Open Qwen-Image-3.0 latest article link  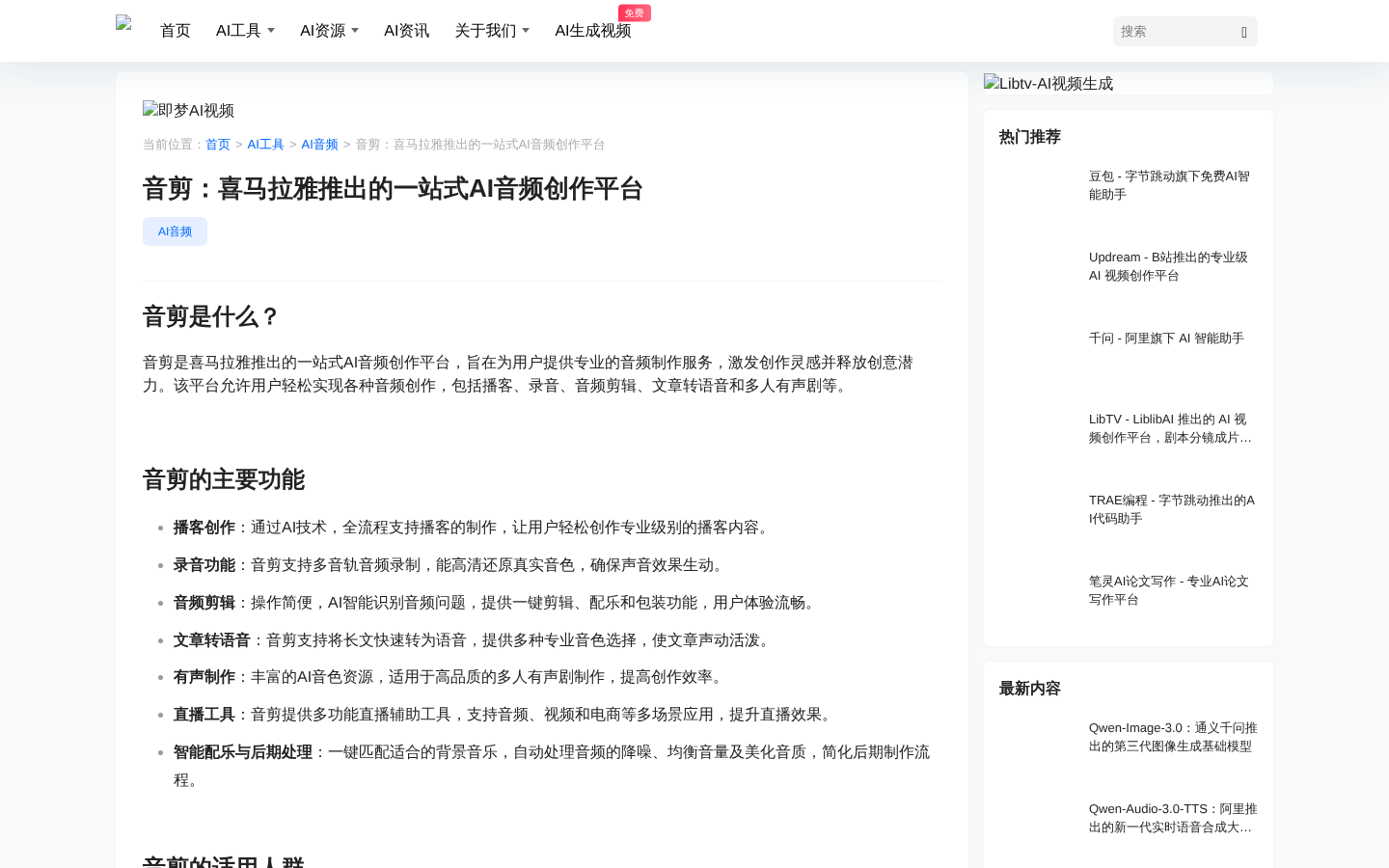(1173, 737)
